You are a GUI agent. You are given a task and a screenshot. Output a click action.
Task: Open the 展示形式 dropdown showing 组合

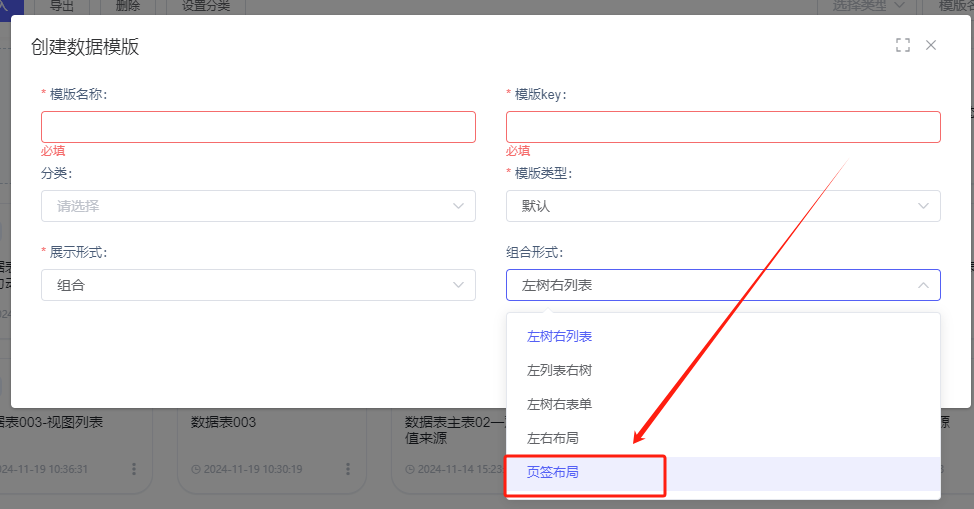[258, 285]
